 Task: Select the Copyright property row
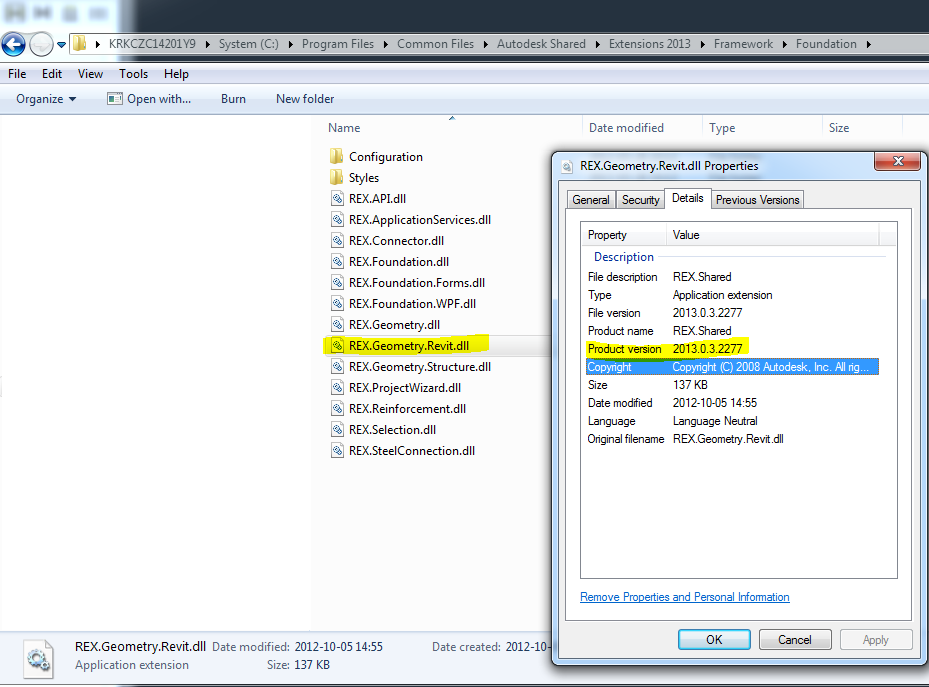coord(732,367)
